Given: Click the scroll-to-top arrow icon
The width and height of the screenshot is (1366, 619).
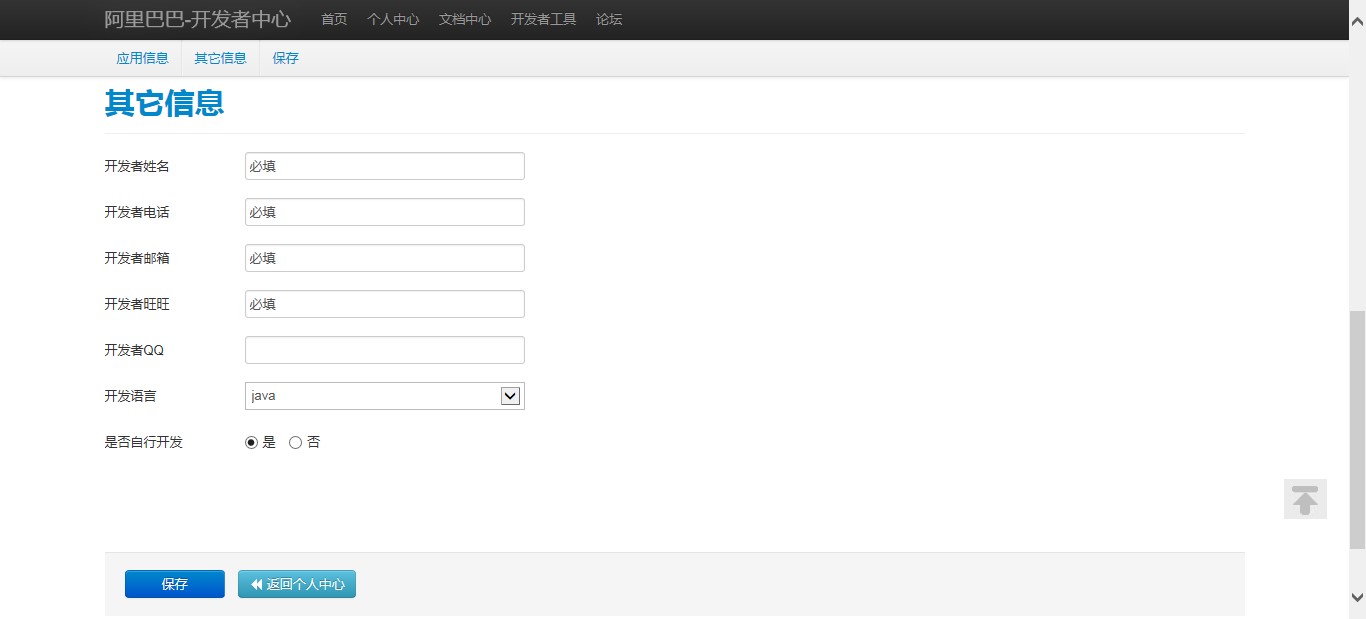Looking at the screenshot, I should coord(1305,499).
